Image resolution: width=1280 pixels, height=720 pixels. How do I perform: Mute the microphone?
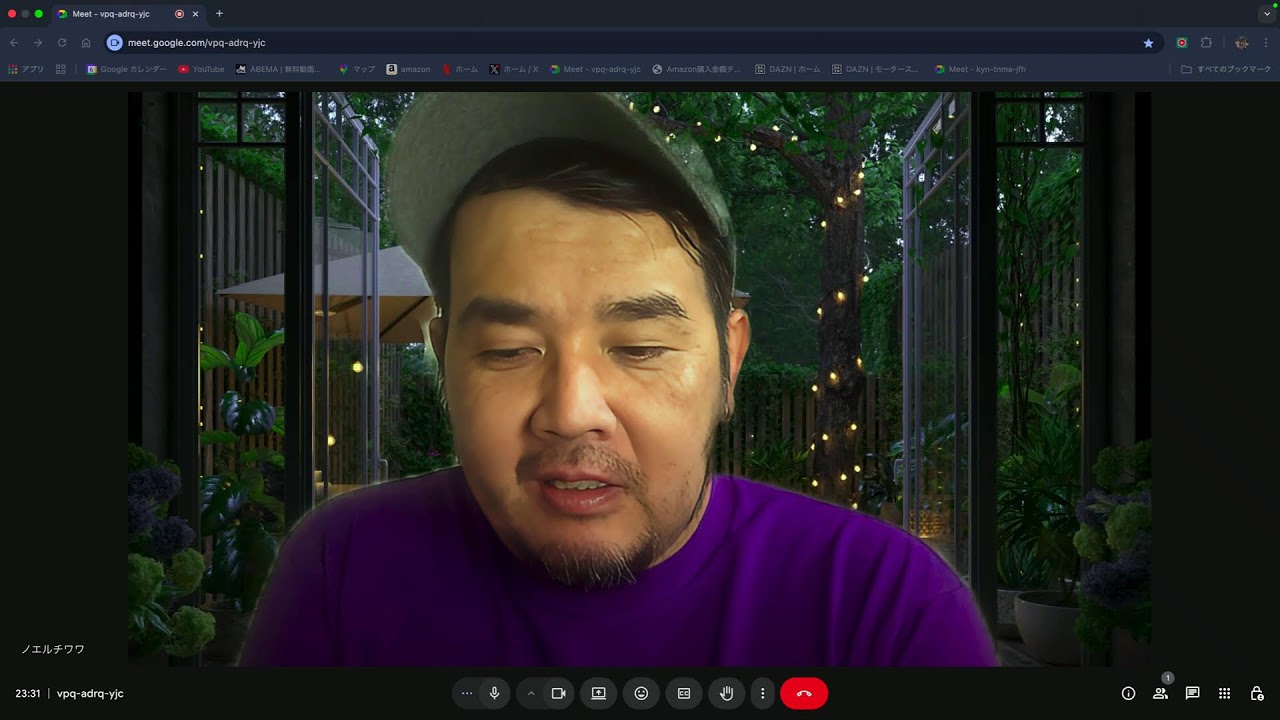494,693
